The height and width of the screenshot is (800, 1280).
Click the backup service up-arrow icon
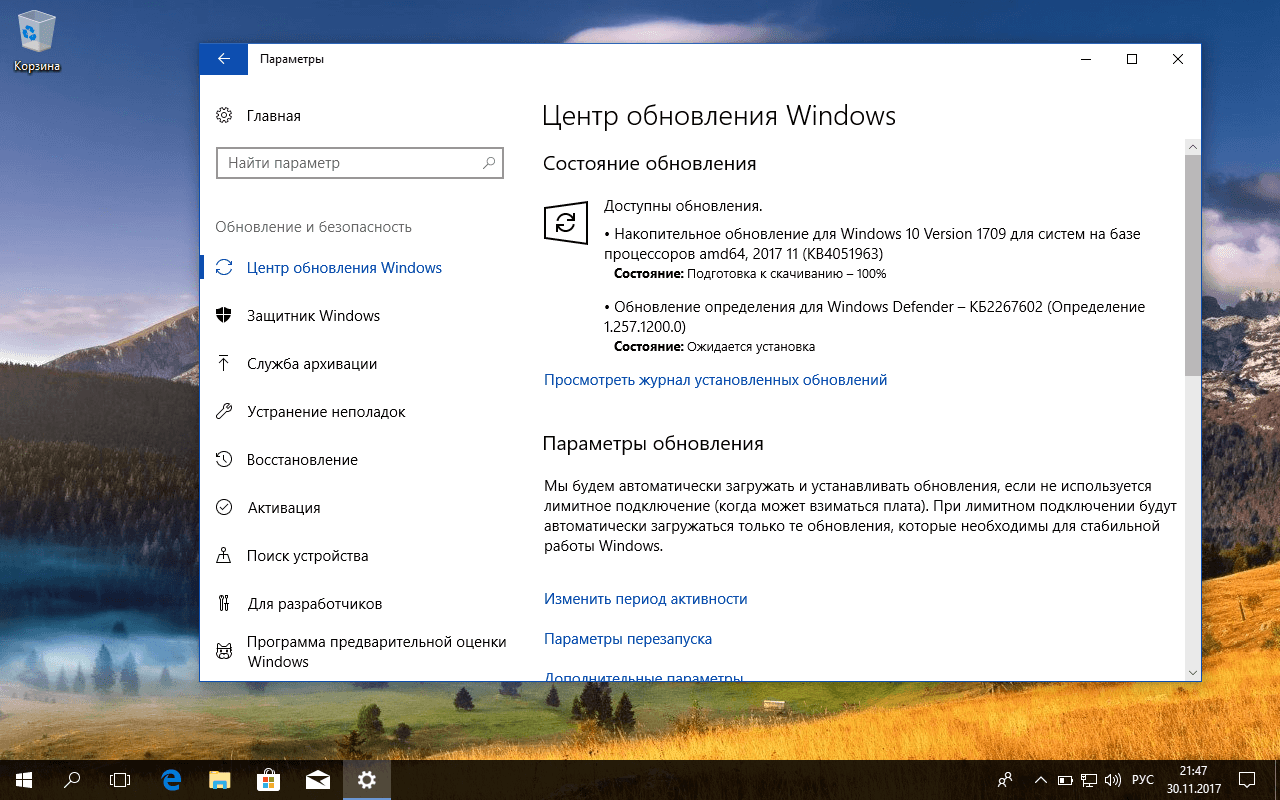tap(224, 364)
